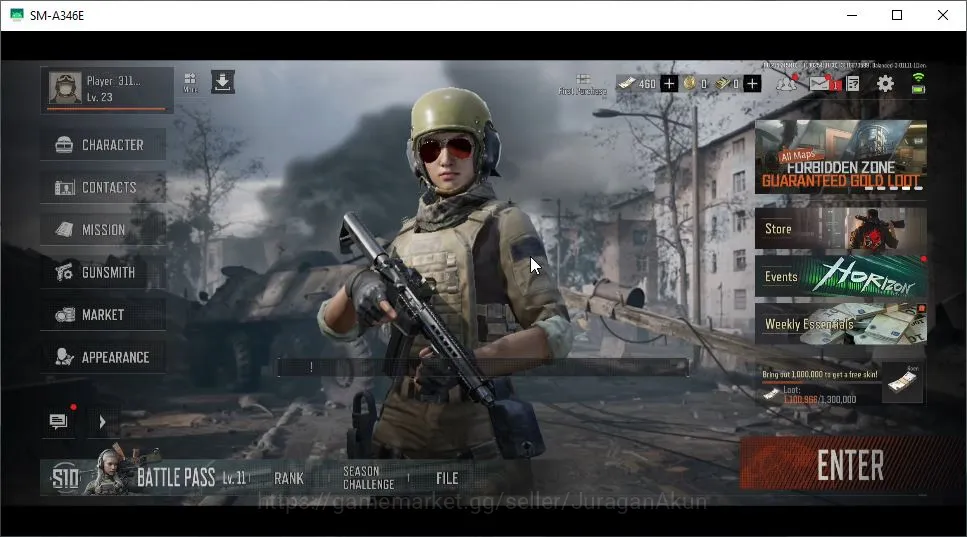Expand the arrow next to chat icon
967x537 pixels.
[102, 422]
